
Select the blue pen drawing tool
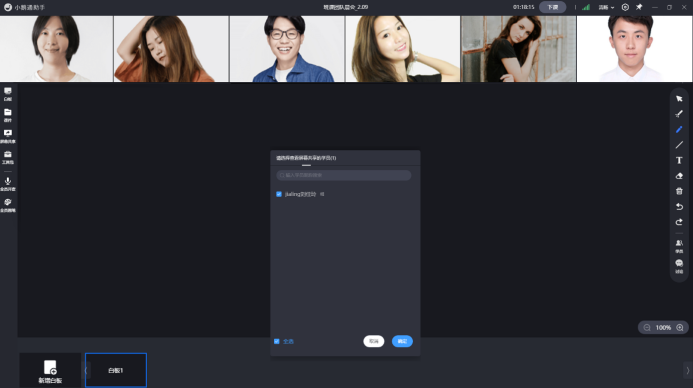tap(679, 129)
